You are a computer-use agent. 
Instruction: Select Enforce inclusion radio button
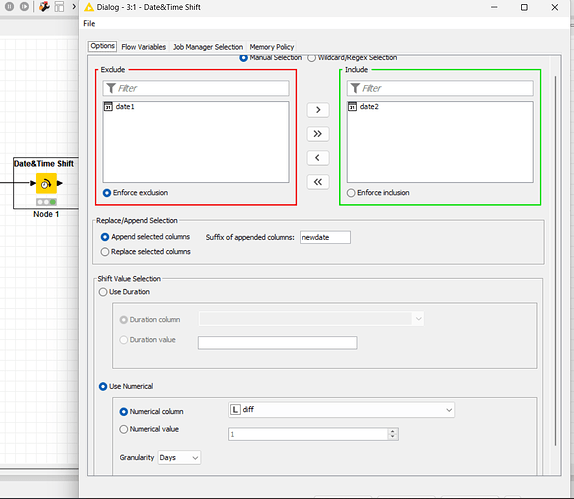pyautogui.click(x=378, y=193)
